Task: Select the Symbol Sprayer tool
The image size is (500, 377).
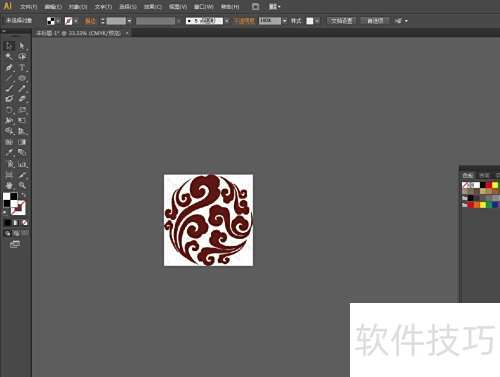Action: point(9,164)
